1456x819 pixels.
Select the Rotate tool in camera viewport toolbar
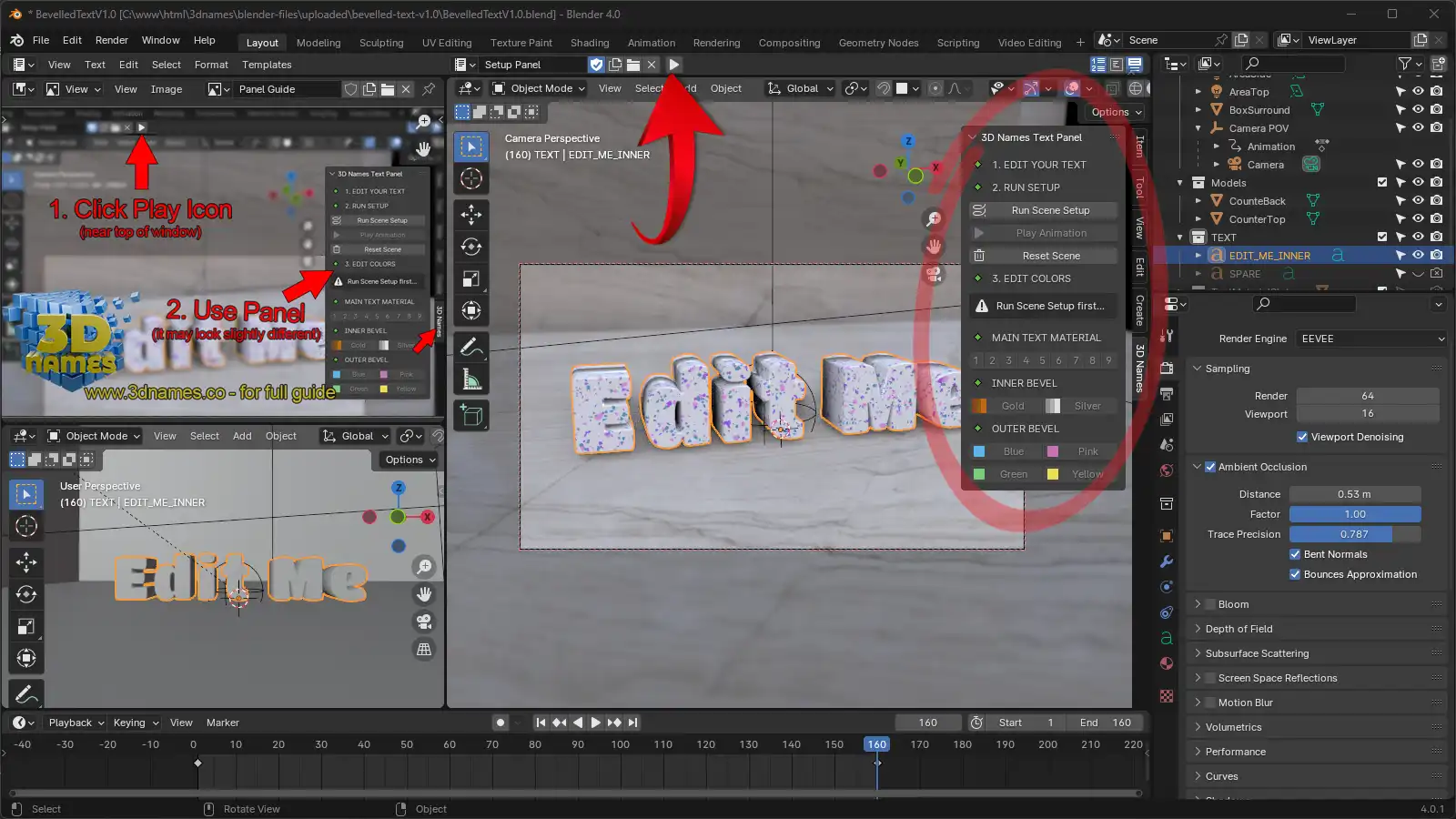pyautogui.click(x=471, y=247)
